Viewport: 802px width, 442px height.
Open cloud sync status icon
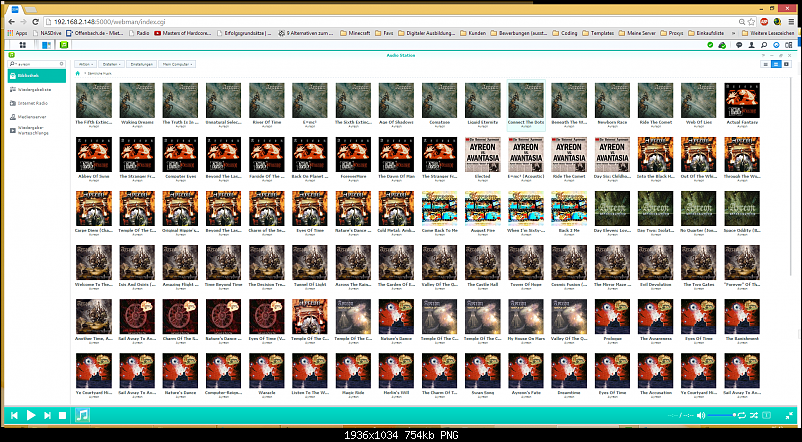pyautogui.click(x=722, y=45)
